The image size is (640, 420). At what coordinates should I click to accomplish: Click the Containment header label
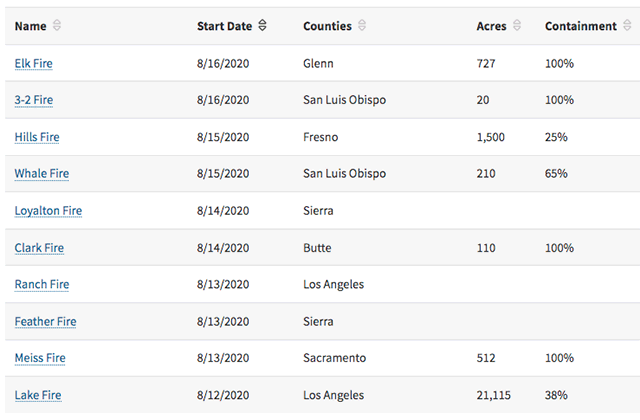click(580, 26)
